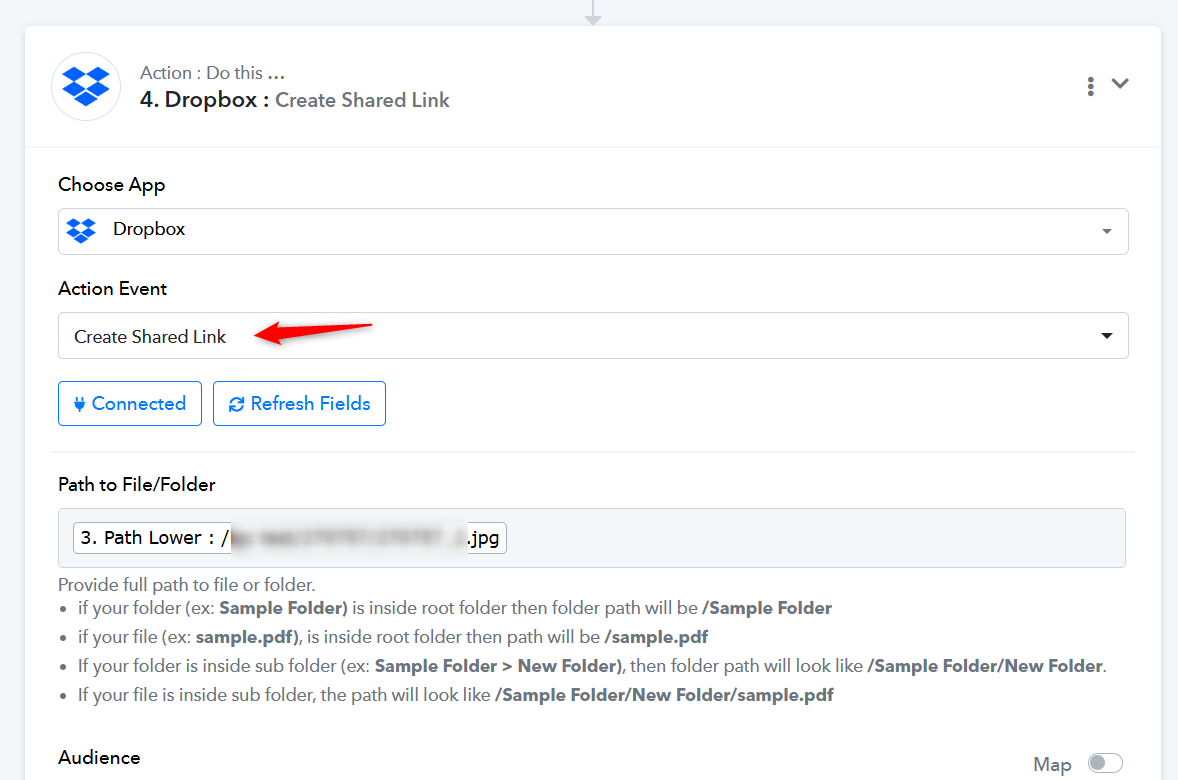Click the Audience field label
Screen dimensions: 1178x780
tap(99, 757)
